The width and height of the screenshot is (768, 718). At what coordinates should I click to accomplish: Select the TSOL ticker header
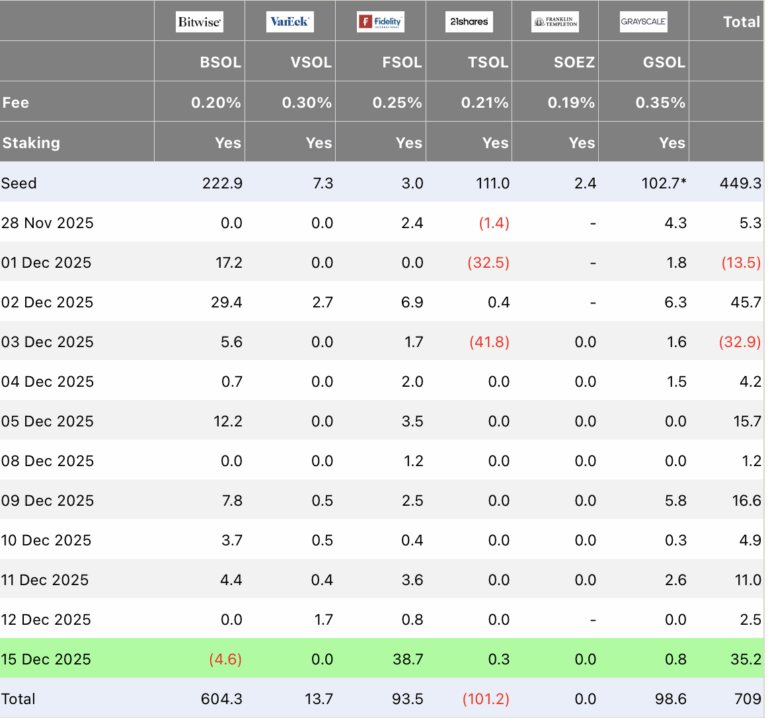[x=487, y=62]
